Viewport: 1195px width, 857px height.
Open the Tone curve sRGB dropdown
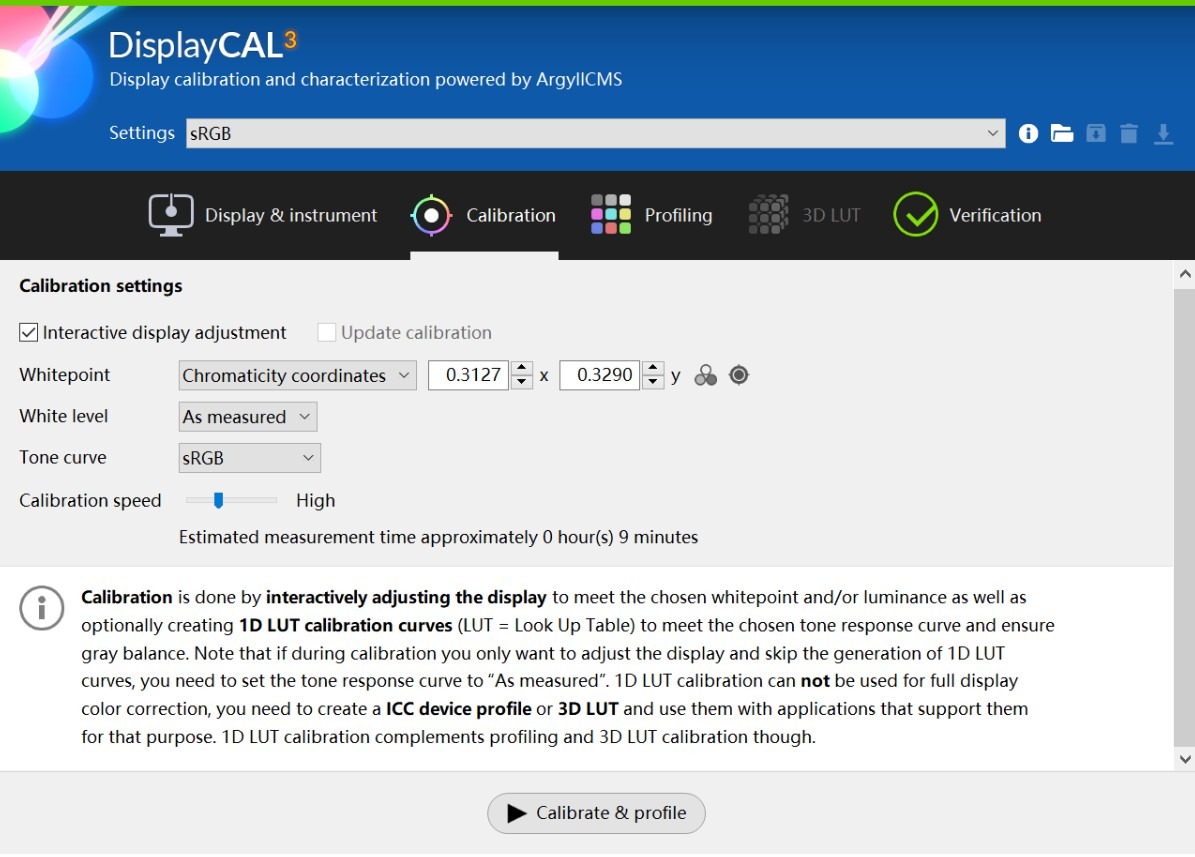pyautogui.click(x=249, y=458)
